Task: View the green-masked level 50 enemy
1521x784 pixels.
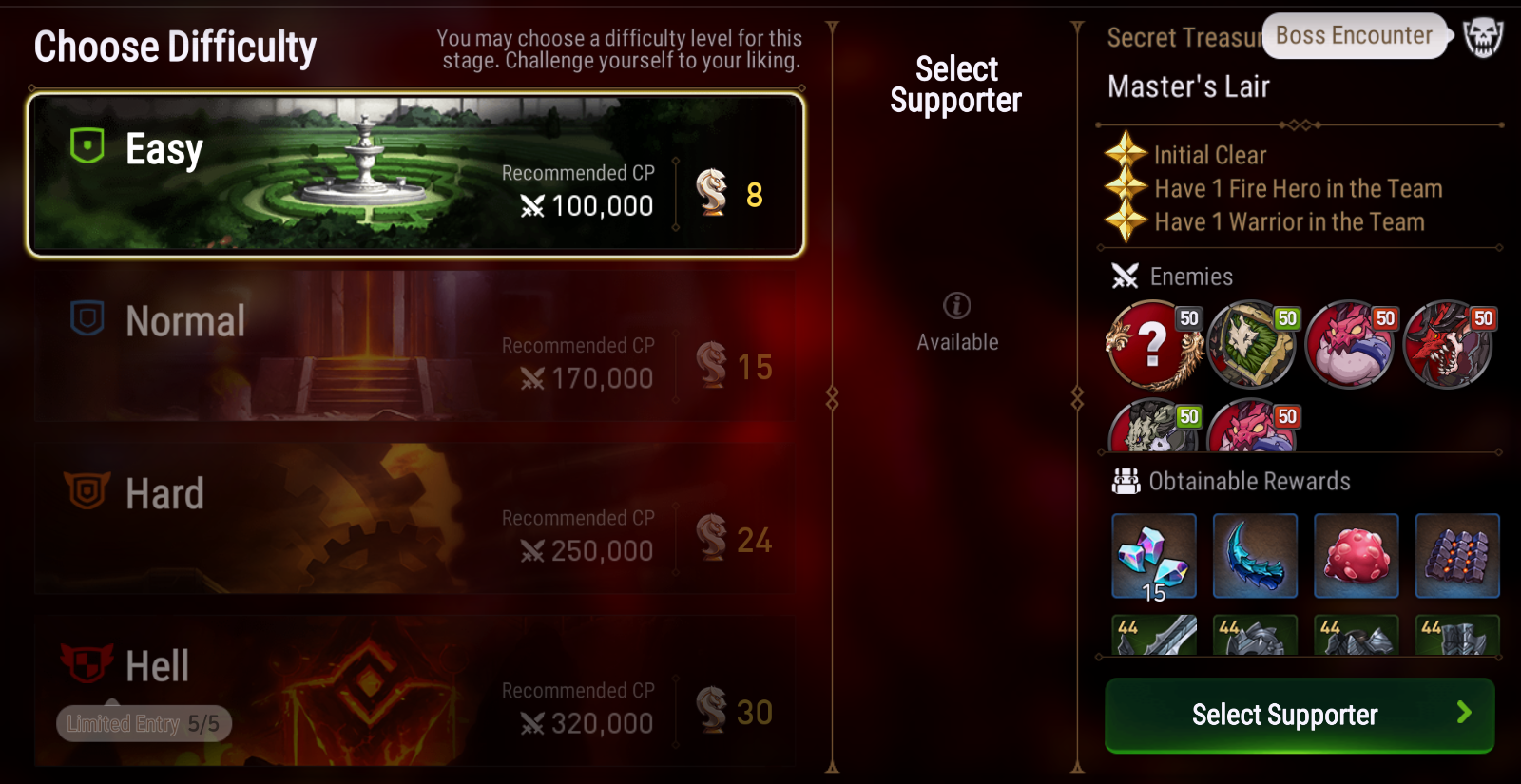Action: tap(1252, 344)
